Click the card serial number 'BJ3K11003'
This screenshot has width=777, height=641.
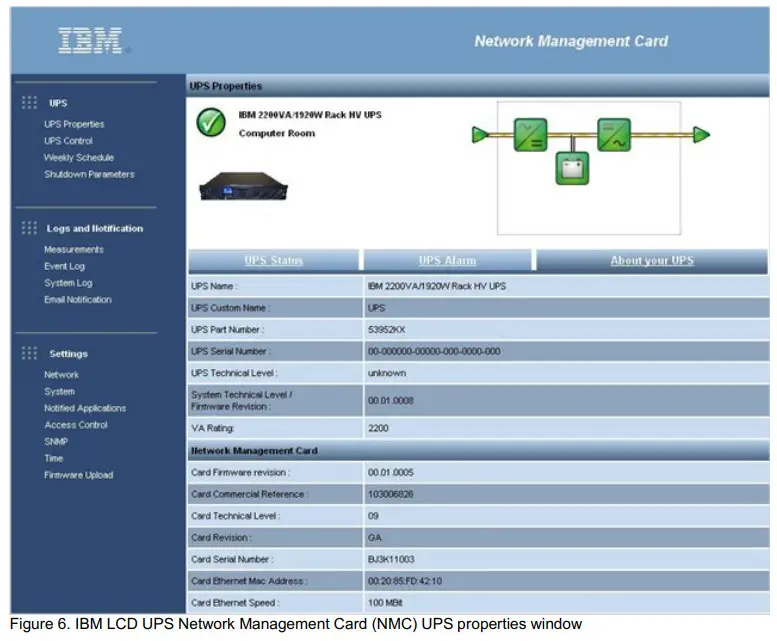(x=391, y=559)
